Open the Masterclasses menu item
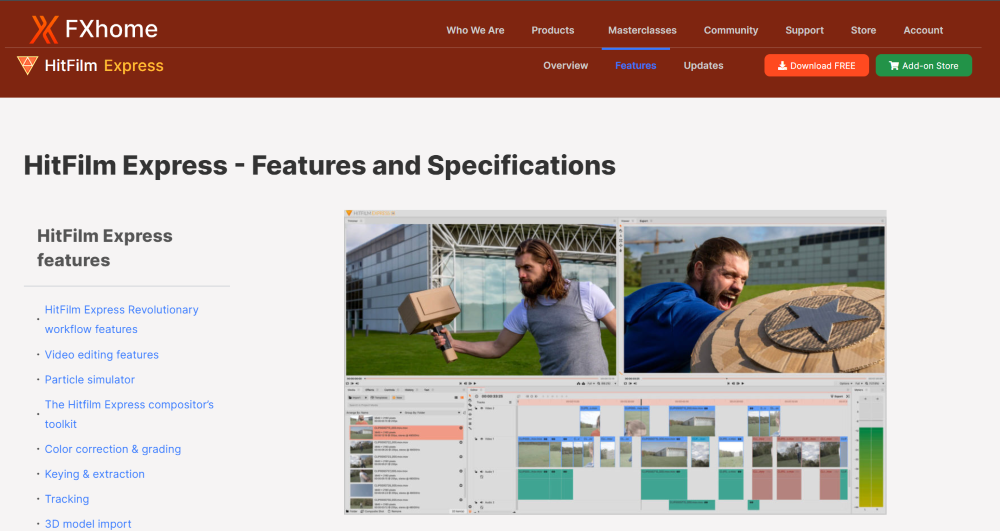1000x531 pixels. [x=642, y=30]
